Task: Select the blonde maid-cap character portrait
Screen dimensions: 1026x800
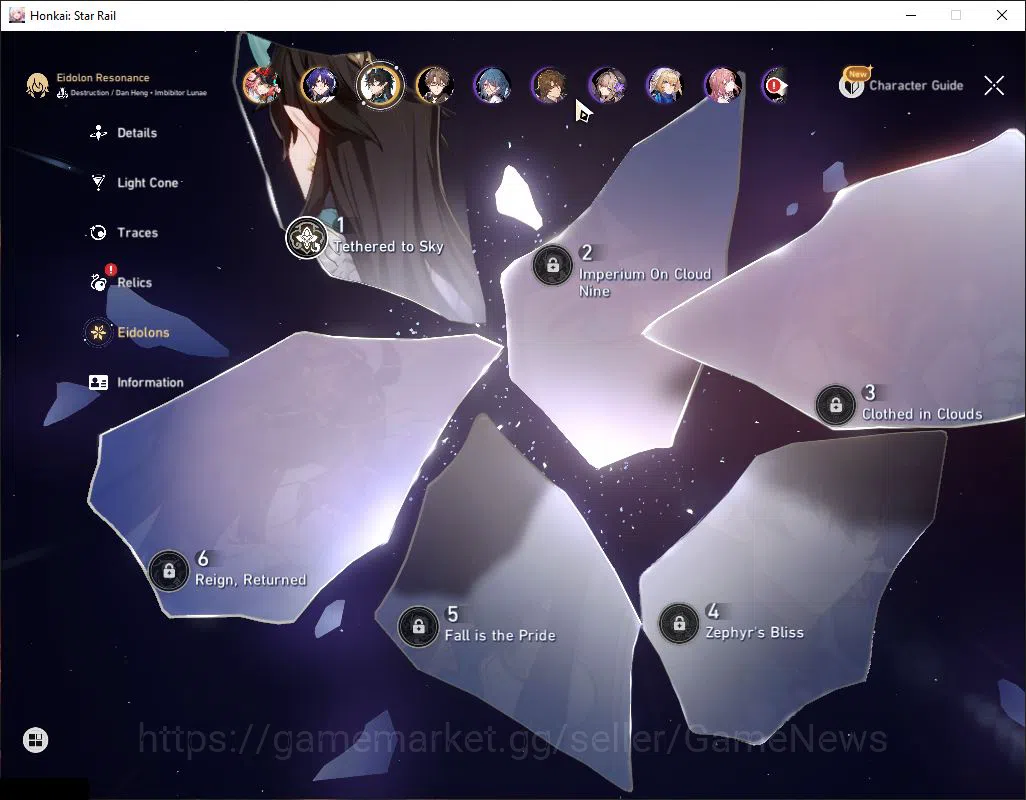Action: click(665, 85)
